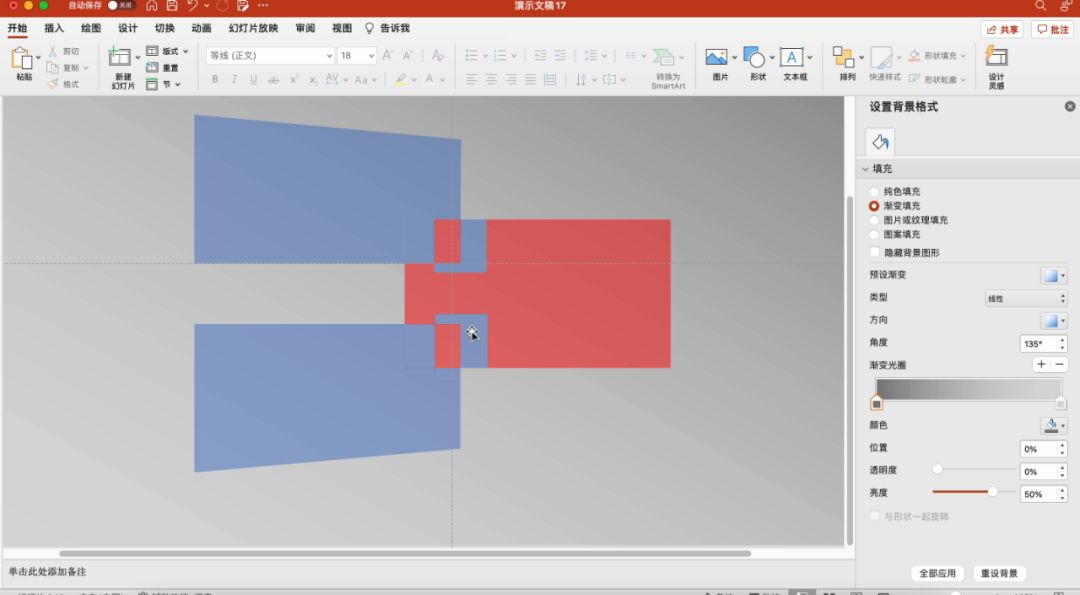Click the Arrange icon
1080x595 pixels.
[843, 57]
